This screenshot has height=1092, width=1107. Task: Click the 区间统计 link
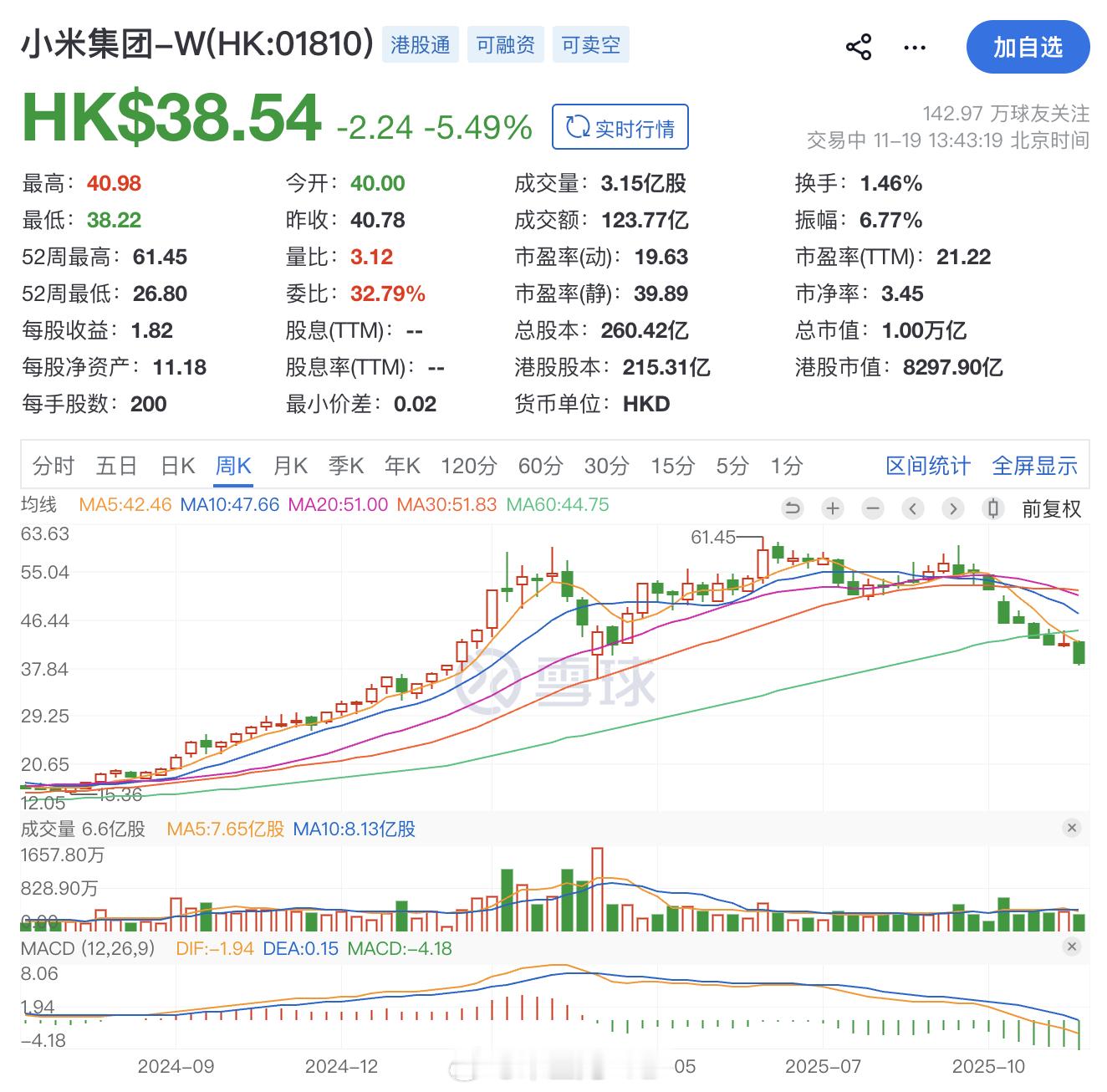(x=928, y=466)
